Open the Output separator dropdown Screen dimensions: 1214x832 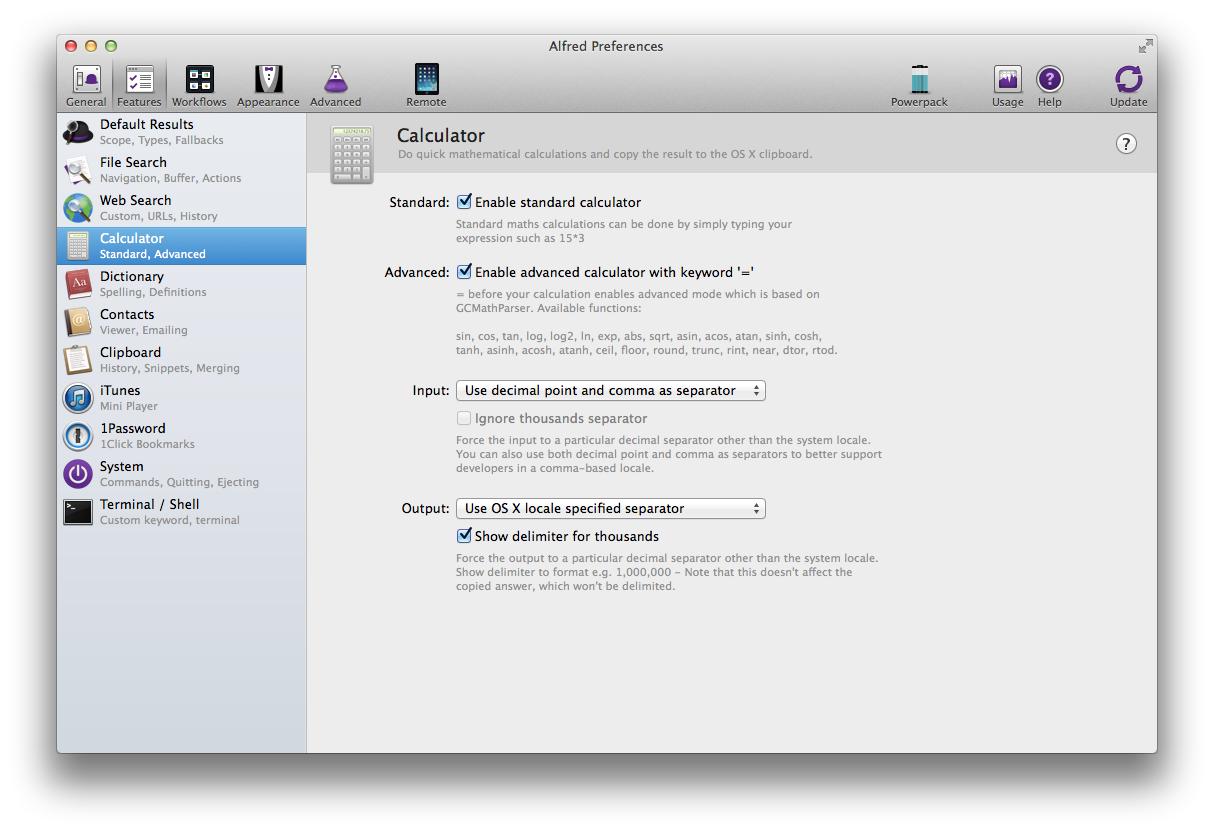coord(611,509)
